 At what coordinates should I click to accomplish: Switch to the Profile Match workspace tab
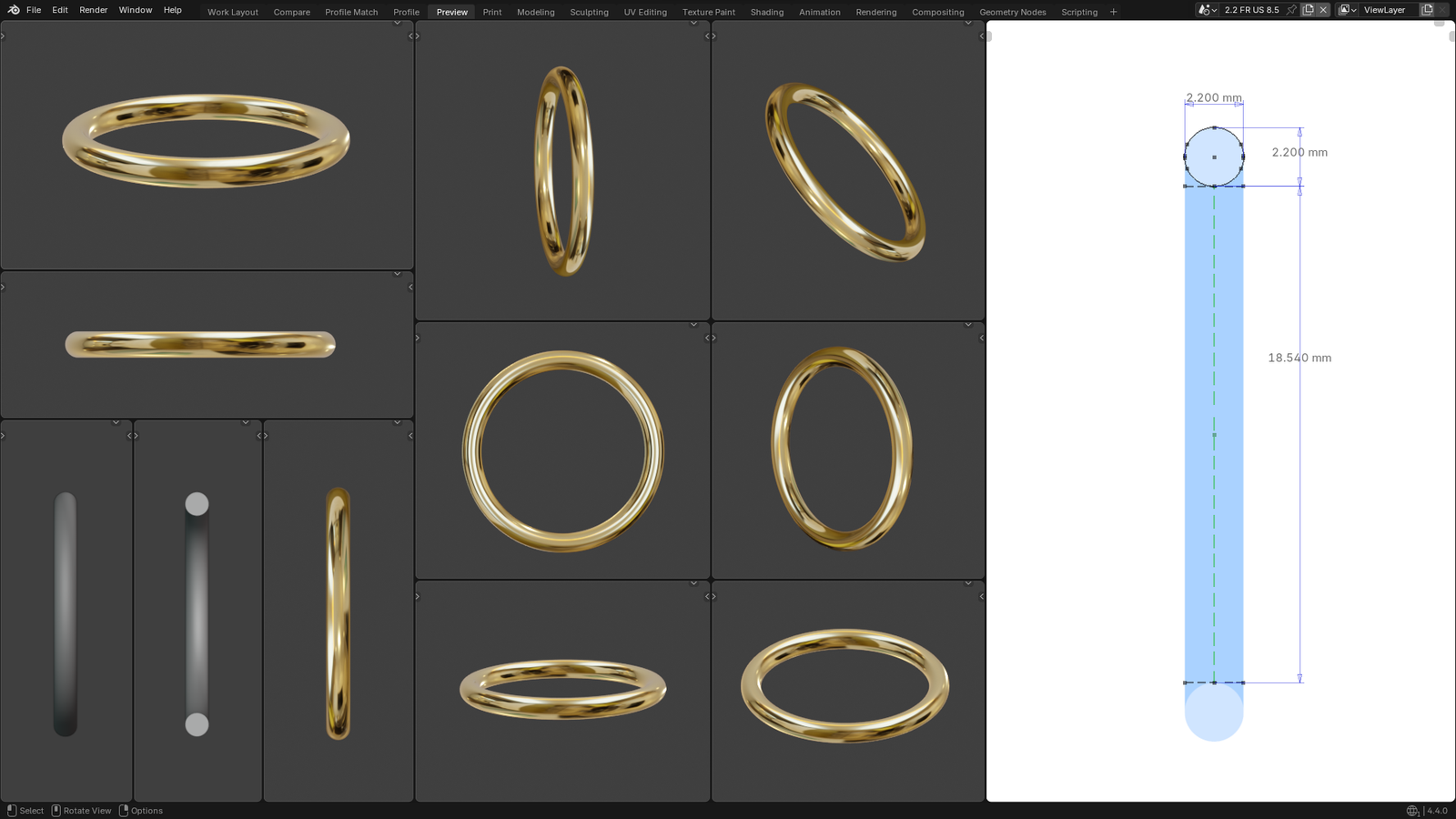(x=351, y=12)
